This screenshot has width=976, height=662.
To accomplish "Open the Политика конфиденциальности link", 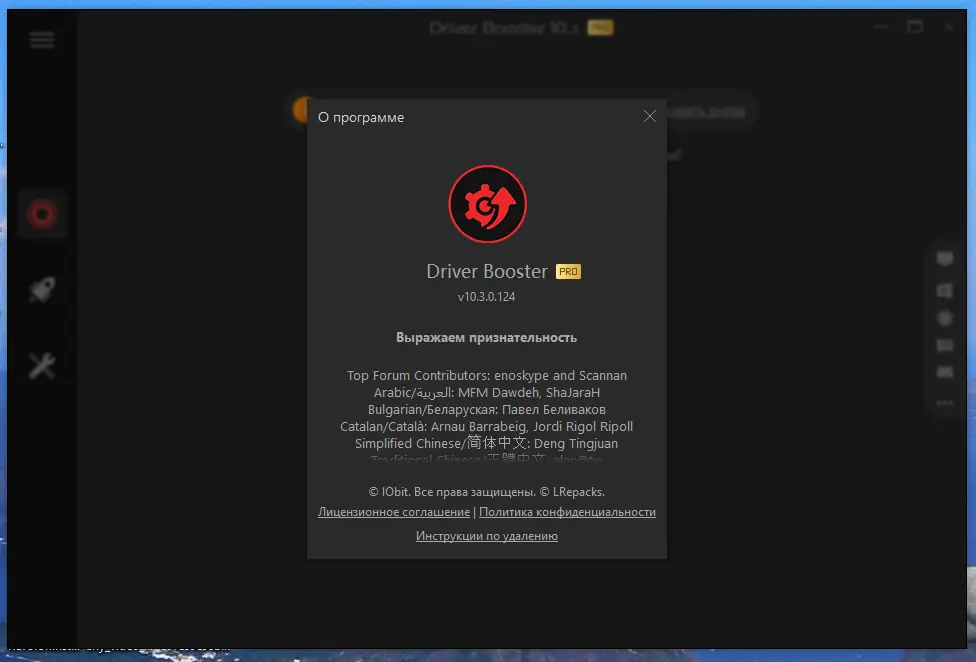I will pyautogui.click(x=567, y=512).
